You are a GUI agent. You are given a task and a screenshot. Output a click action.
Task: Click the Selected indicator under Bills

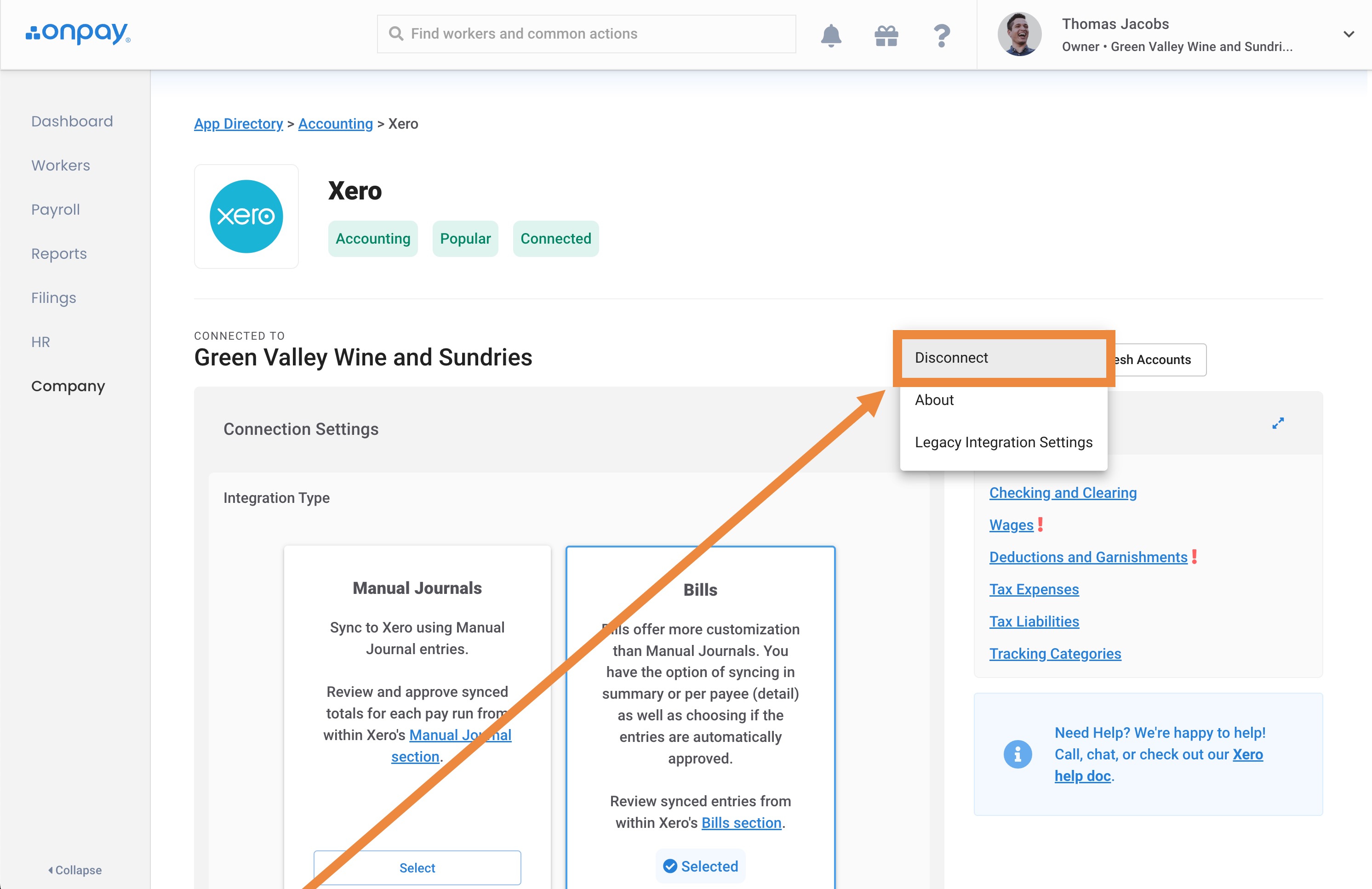pos(700,866)
